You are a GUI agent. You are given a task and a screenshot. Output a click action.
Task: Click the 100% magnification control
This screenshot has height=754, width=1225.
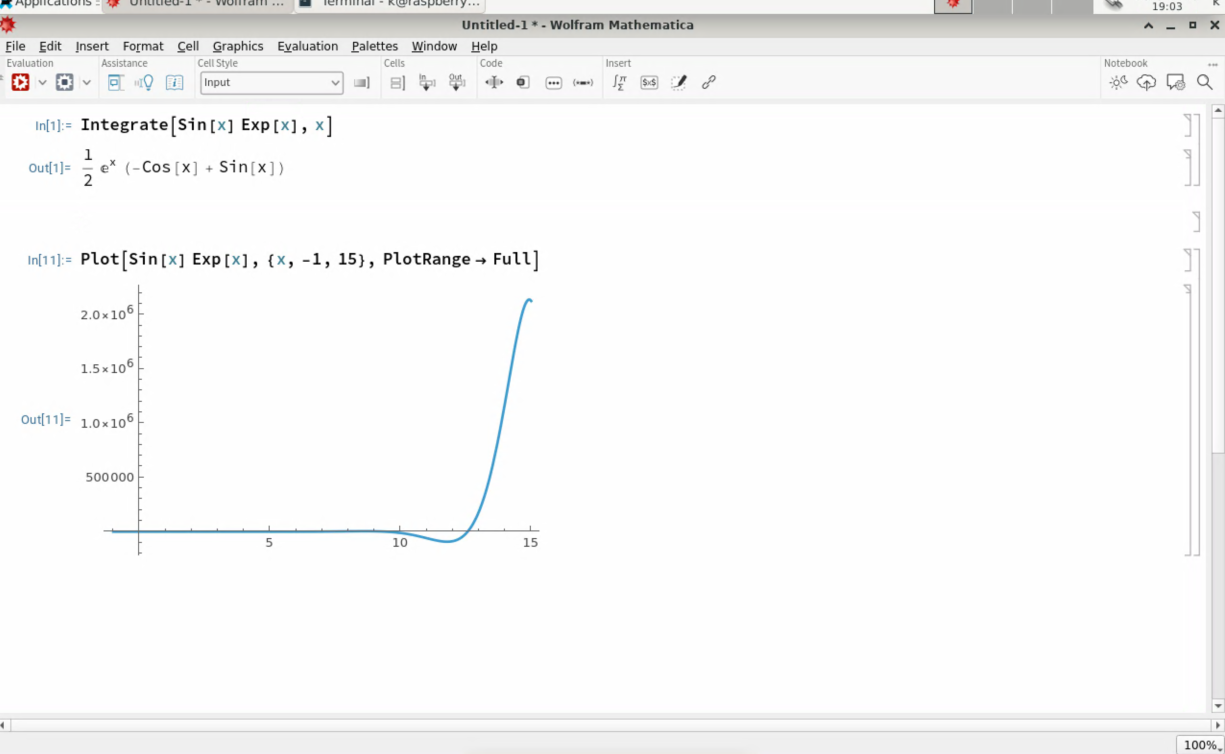[1200, 745]
